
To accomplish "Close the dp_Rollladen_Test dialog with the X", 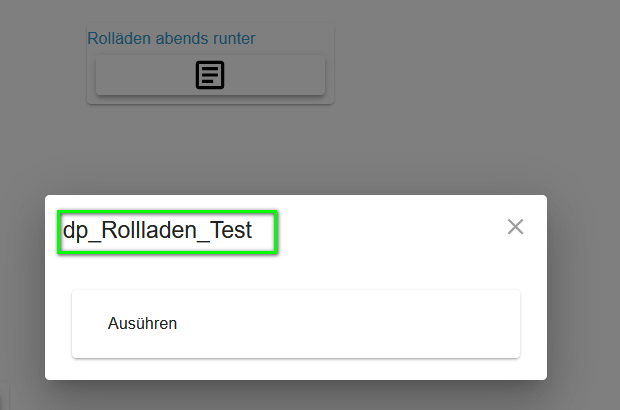I will pyautogui.click(x=515, y=227).
